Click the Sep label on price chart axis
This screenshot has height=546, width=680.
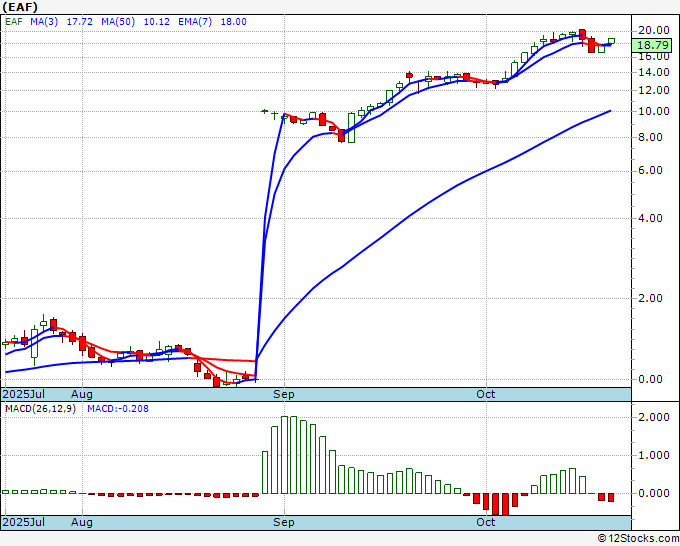[284, 394]
